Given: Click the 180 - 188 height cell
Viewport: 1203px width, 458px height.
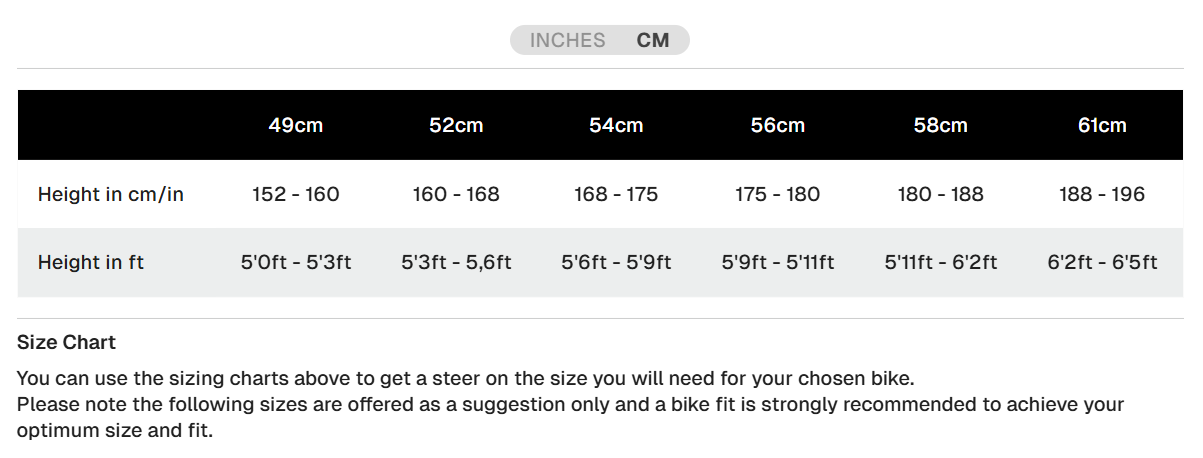Looking at the screenshot, I should click(940, 194).
